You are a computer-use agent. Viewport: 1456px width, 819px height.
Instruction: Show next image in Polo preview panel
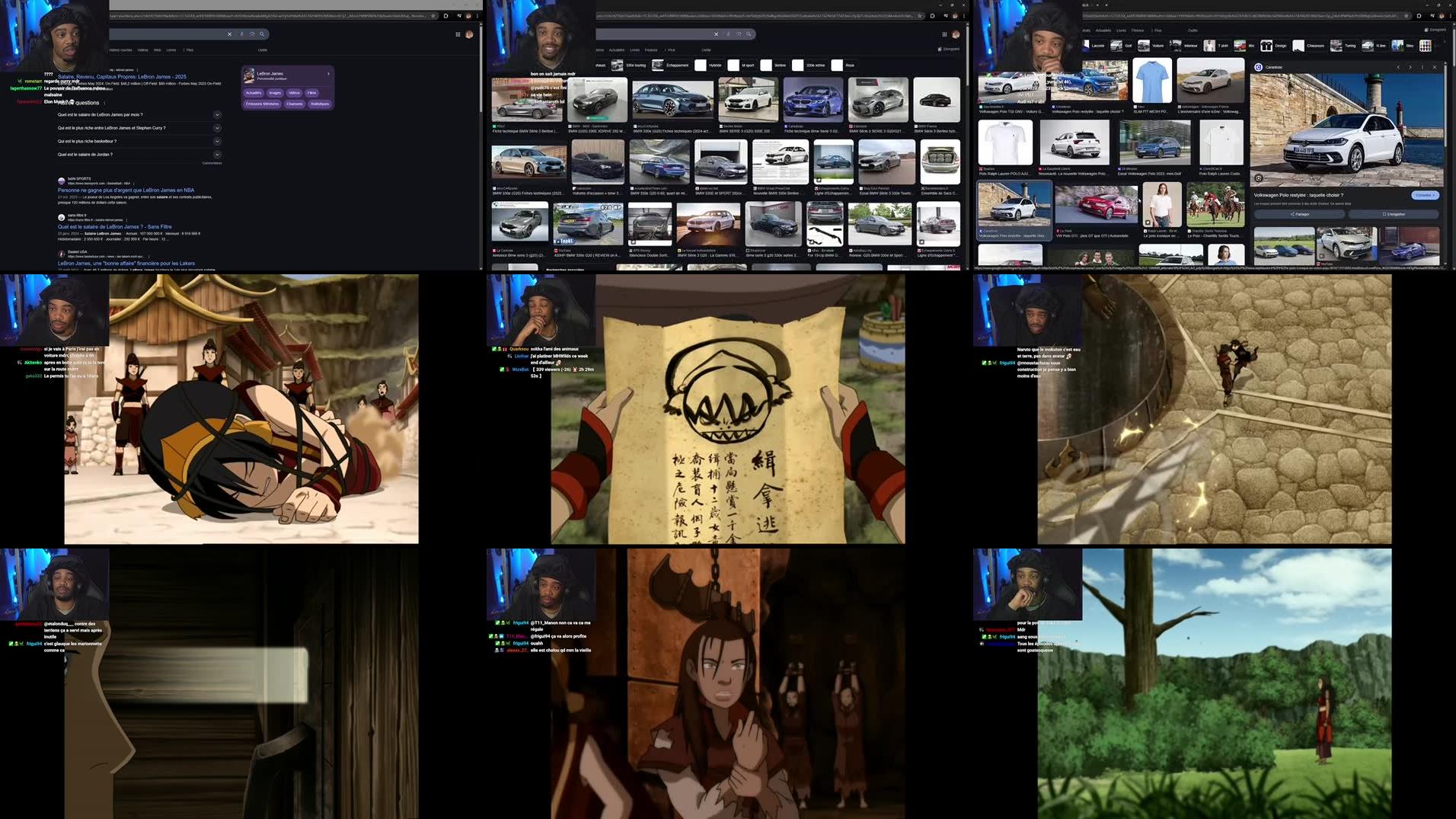click(1410, 67)
